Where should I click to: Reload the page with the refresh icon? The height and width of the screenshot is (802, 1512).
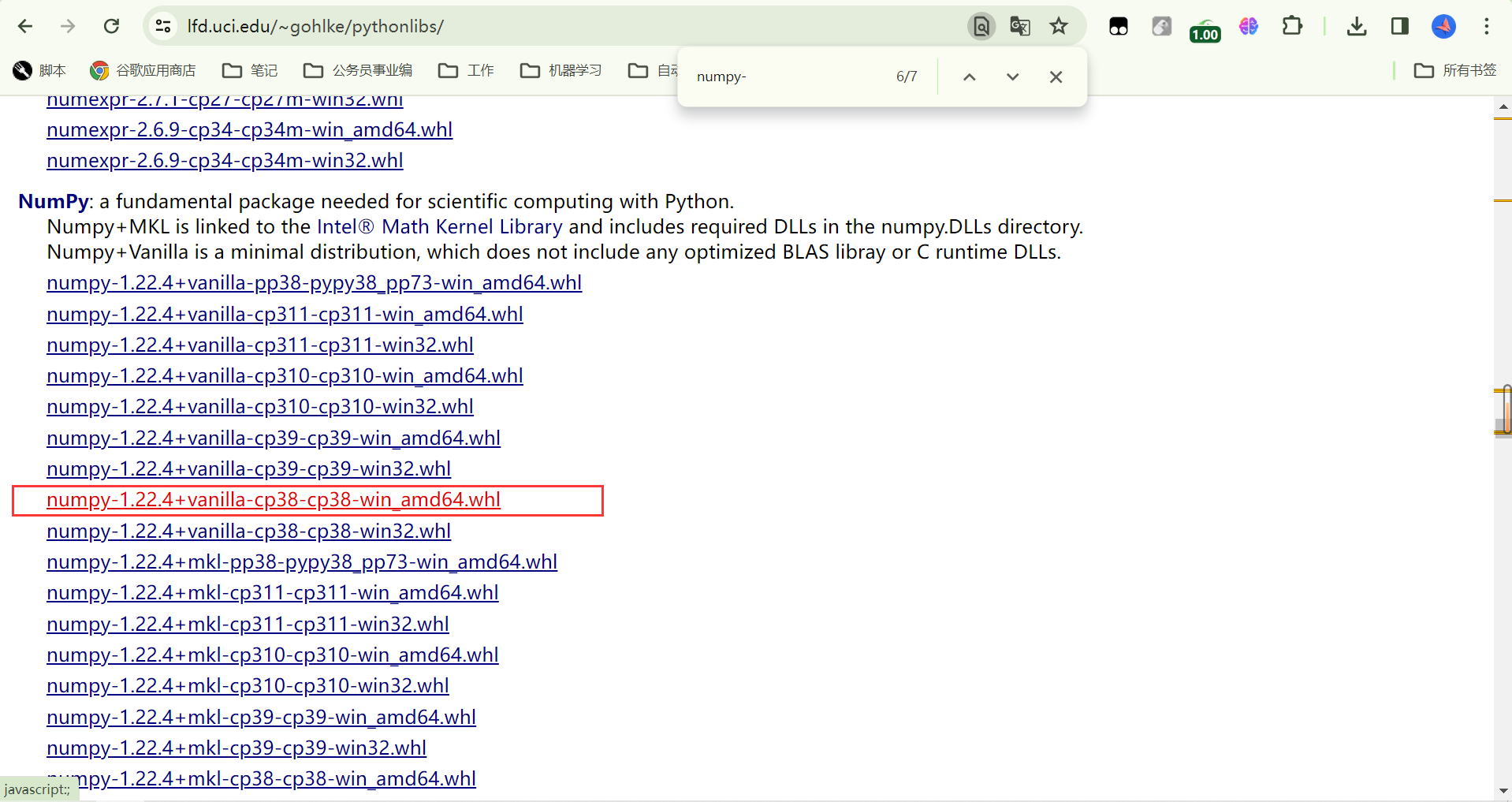click(112, 26)
